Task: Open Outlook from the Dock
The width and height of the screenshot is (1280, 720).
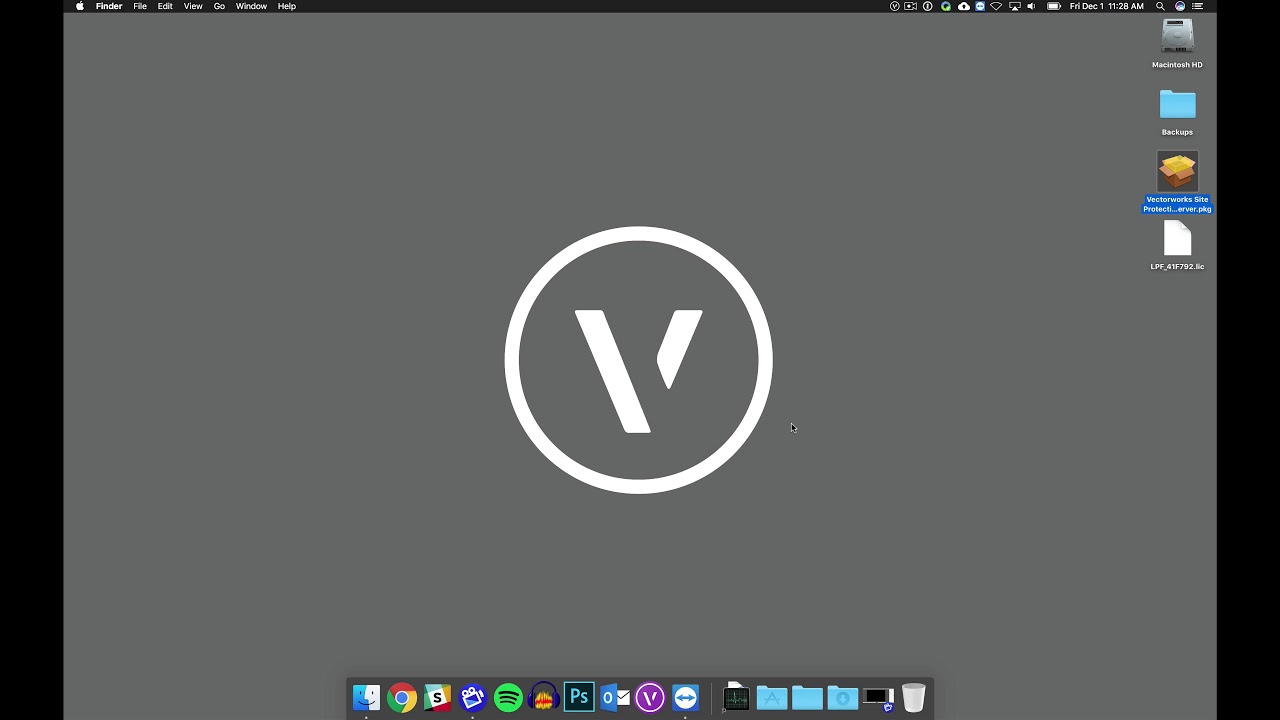Action: click(x=614, y=697)
